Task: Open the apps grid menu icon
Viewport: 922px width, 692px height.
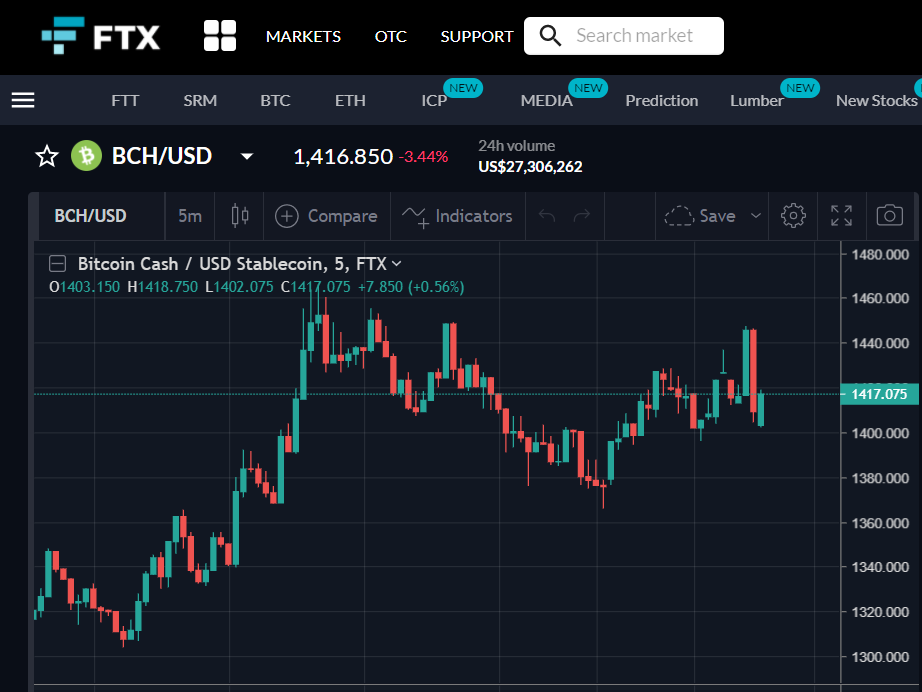Action: [220, 36]
